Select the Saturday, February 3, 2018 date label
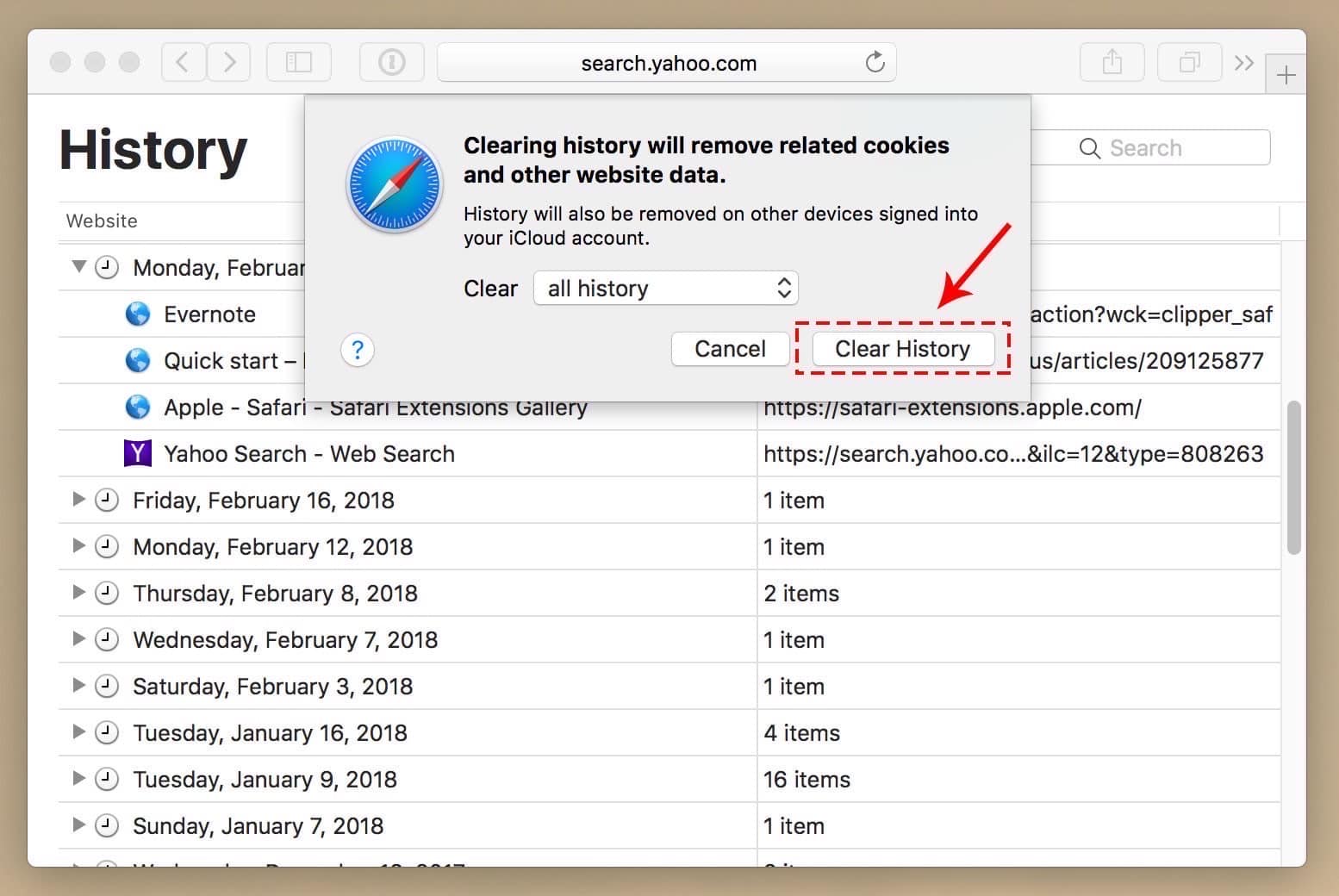The width and height of the screenshot is (1339, 896). [x=273, y=687]
